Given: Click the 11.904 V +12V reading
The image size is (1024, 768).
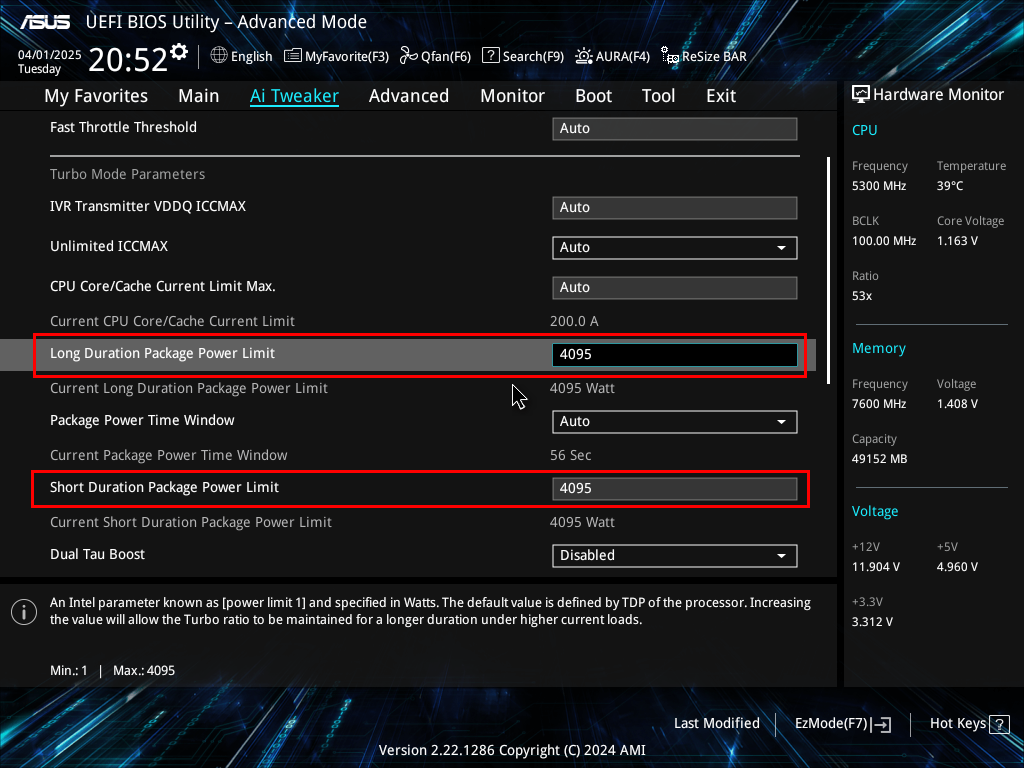Looking at the screenshot, I should [x=876, y=567].
